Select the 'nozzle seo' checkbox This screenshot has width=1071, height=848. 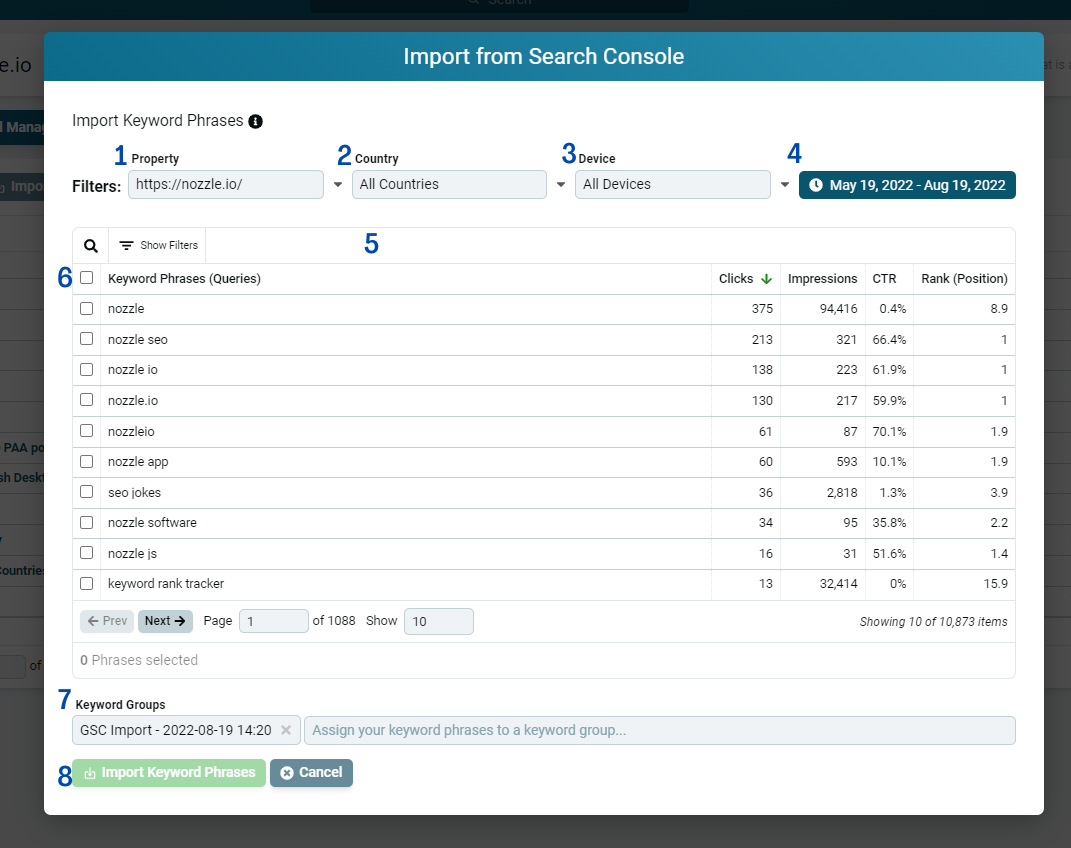coord(87,339)
